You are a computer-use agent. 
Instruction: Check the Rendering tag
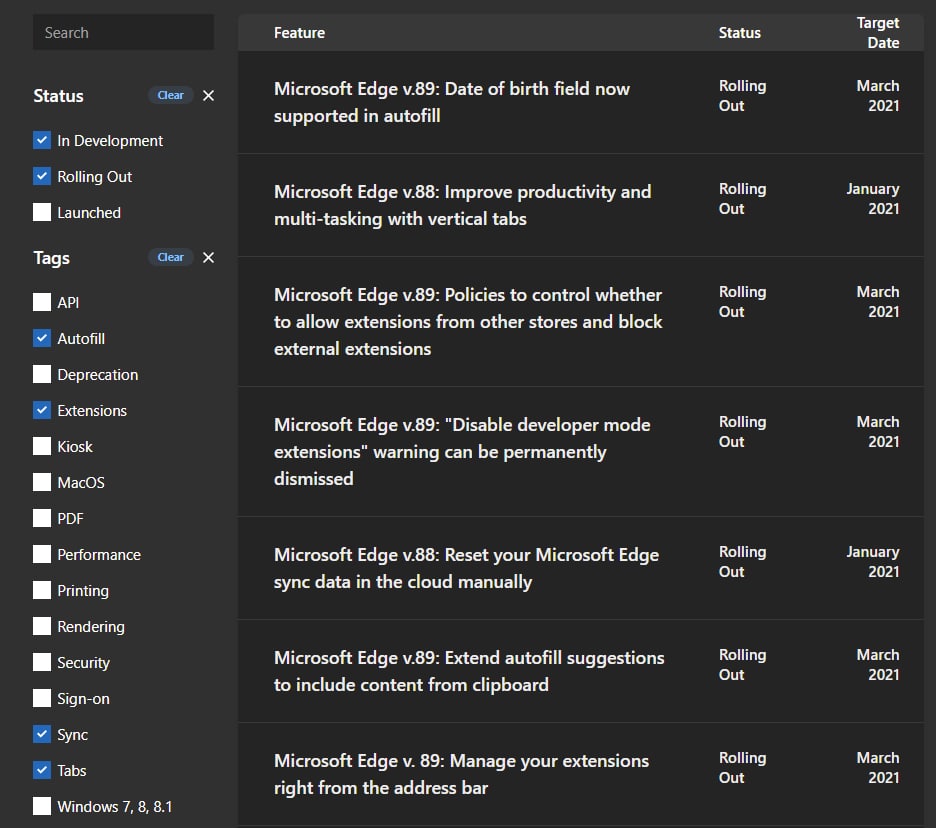42,626
